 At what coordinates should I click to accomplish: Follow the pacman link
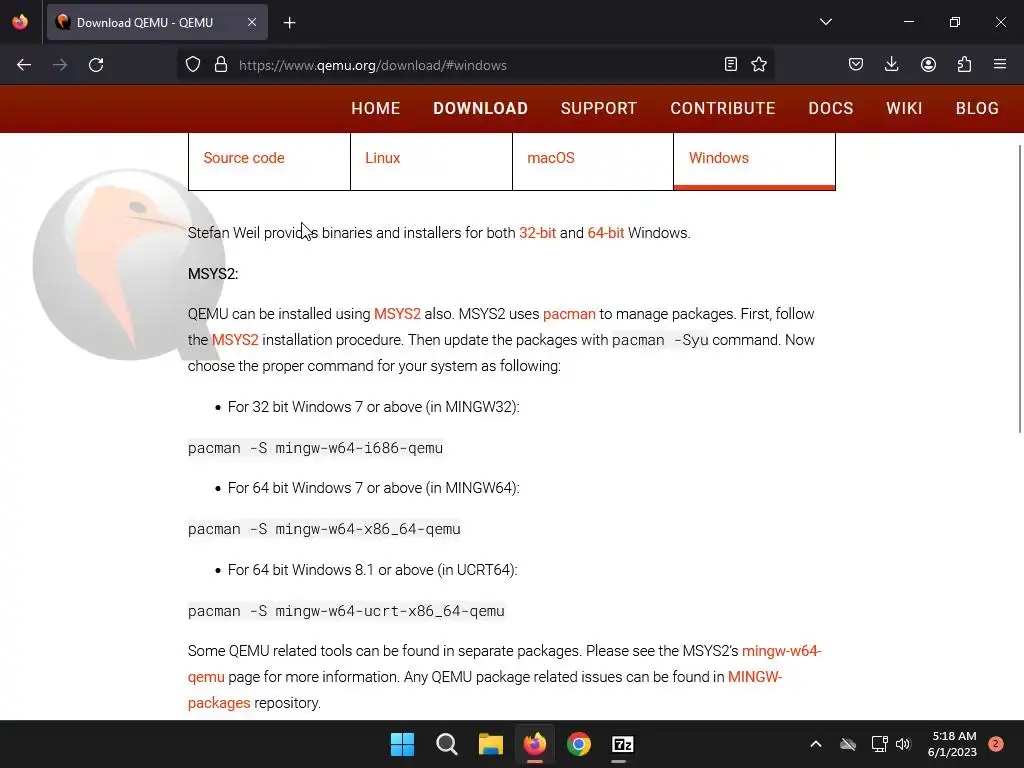click(569, 314)
